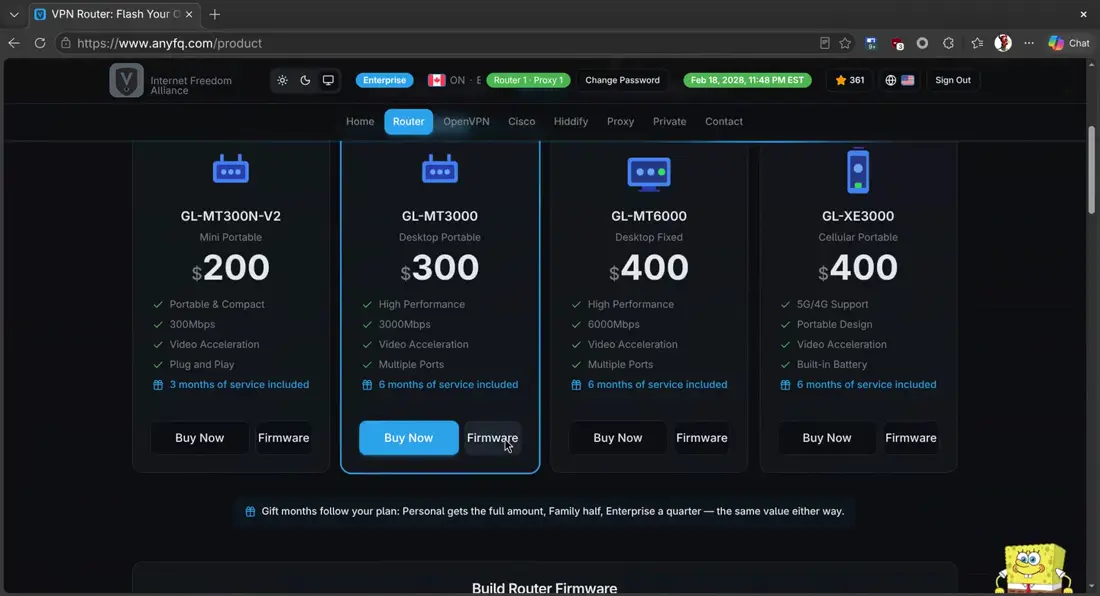
Task: Click the browser profile avatar
Action: coord(1003,43)
